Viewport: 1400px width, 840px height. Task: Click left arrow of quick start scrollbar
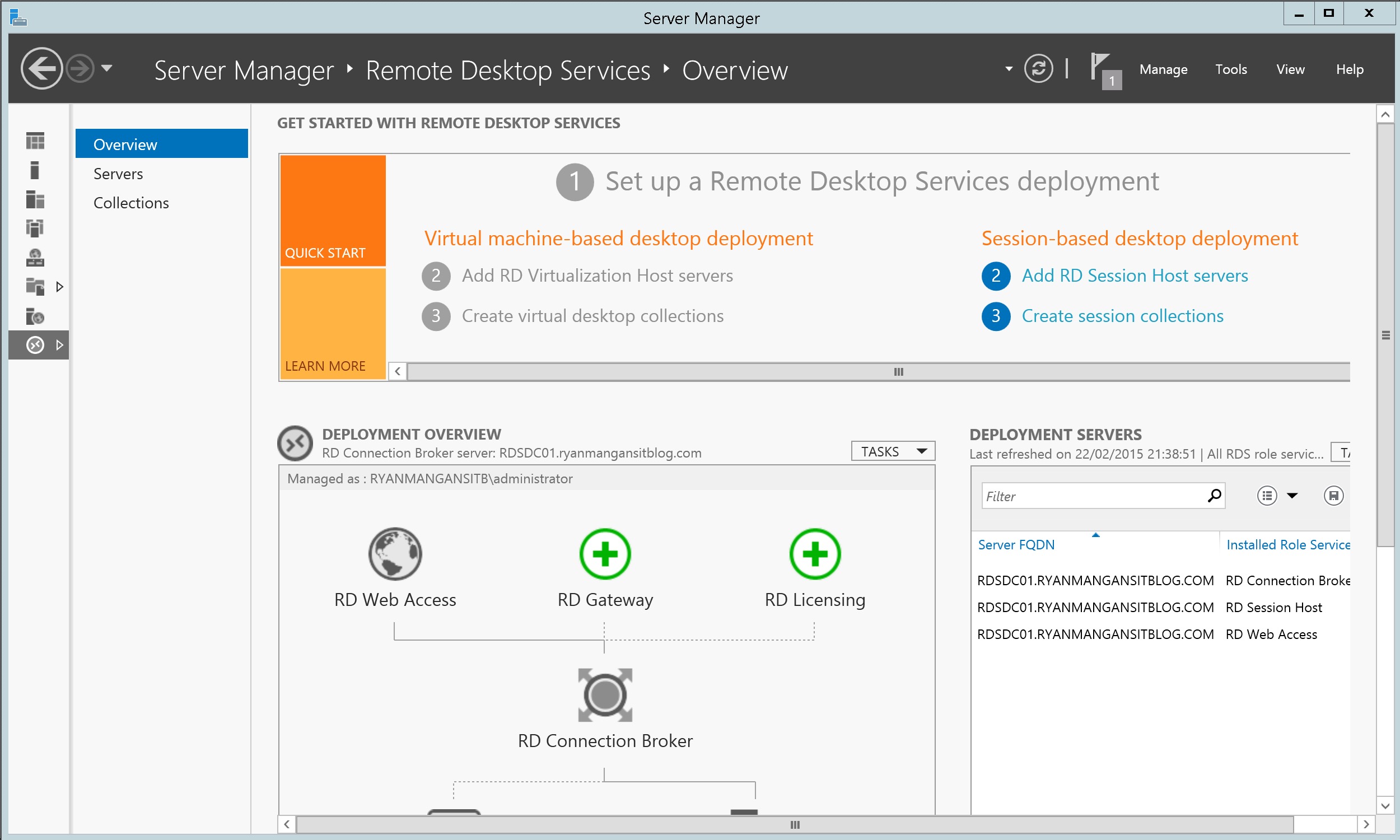tap(397, 371)
